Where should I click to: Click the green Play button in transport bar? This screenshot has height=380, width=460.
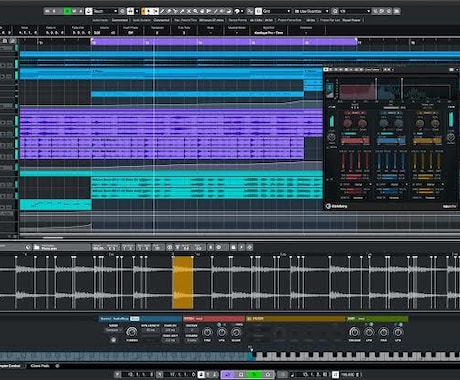point(255,375)
